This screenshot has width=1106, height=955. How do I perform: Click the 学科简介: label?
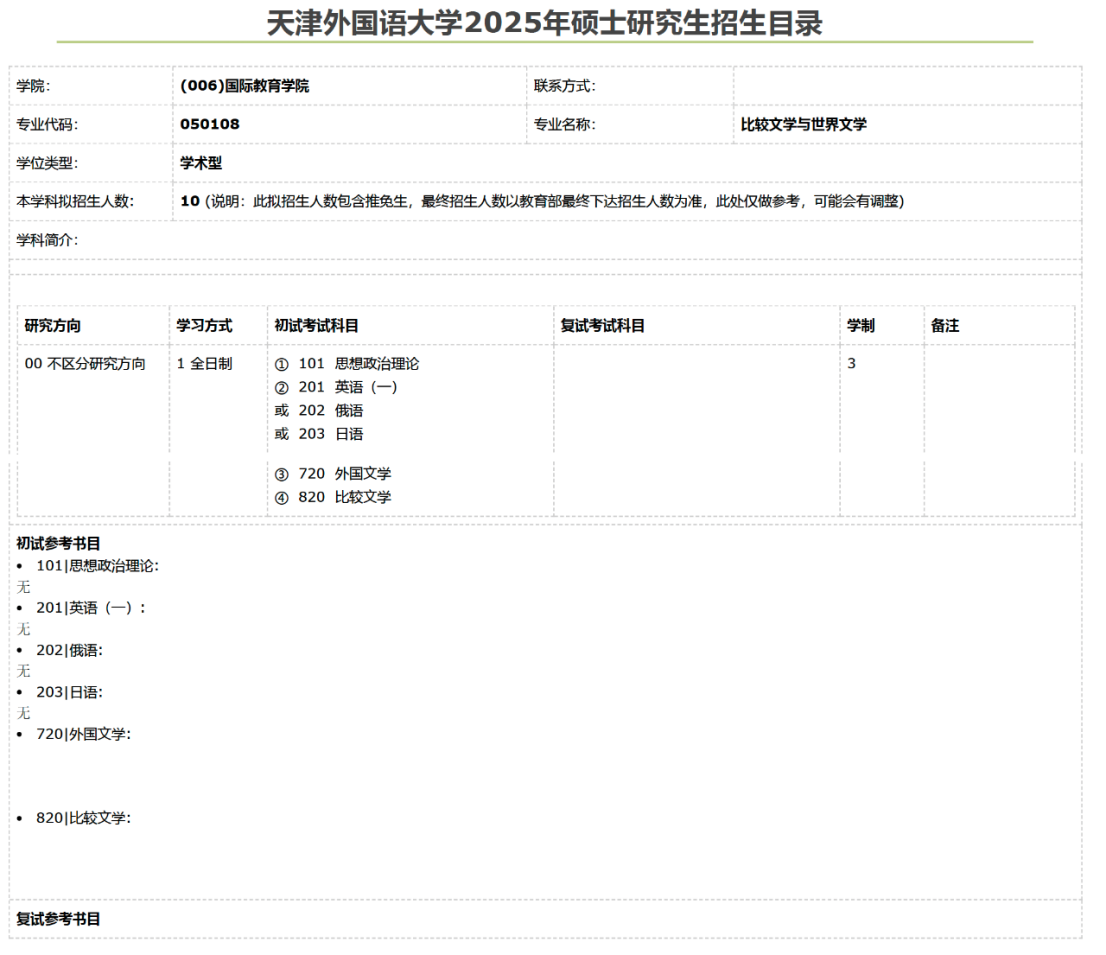[47, 240]
